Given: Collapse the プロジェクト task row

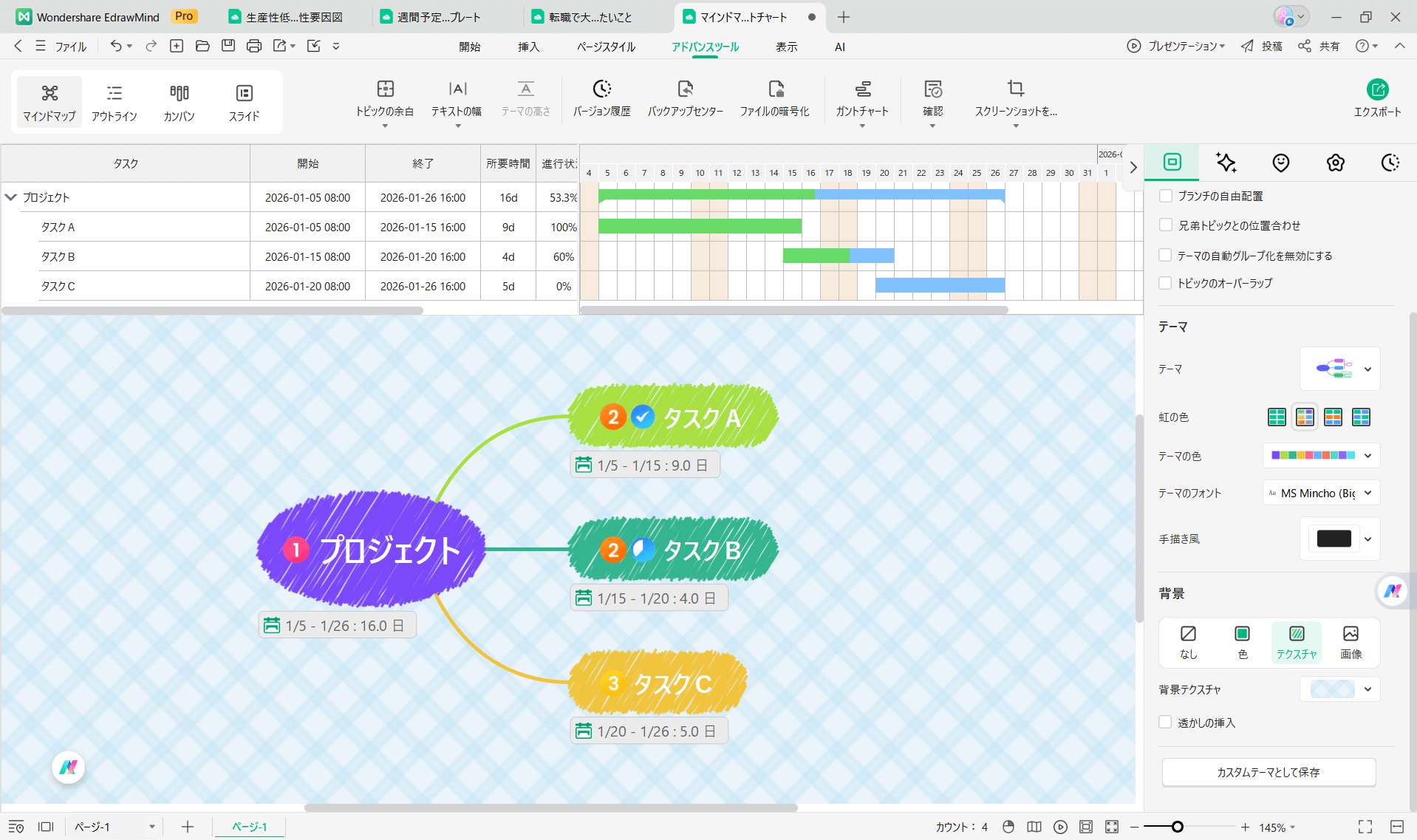Looking at the screenshot, I should point(10,197).
